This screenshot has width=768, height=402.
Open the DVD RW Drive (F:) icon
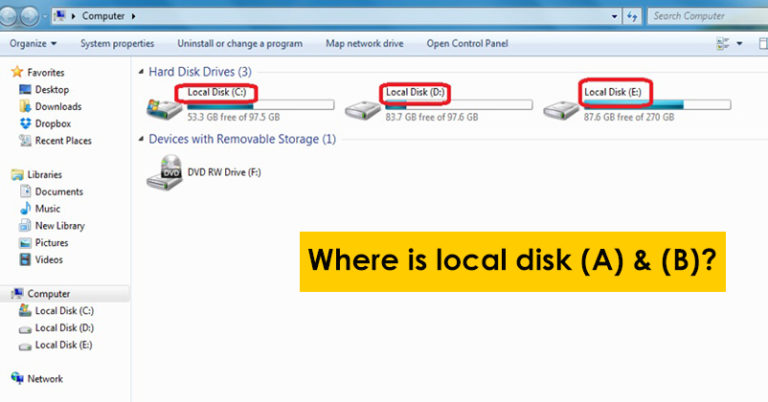(x=164, y=173)
